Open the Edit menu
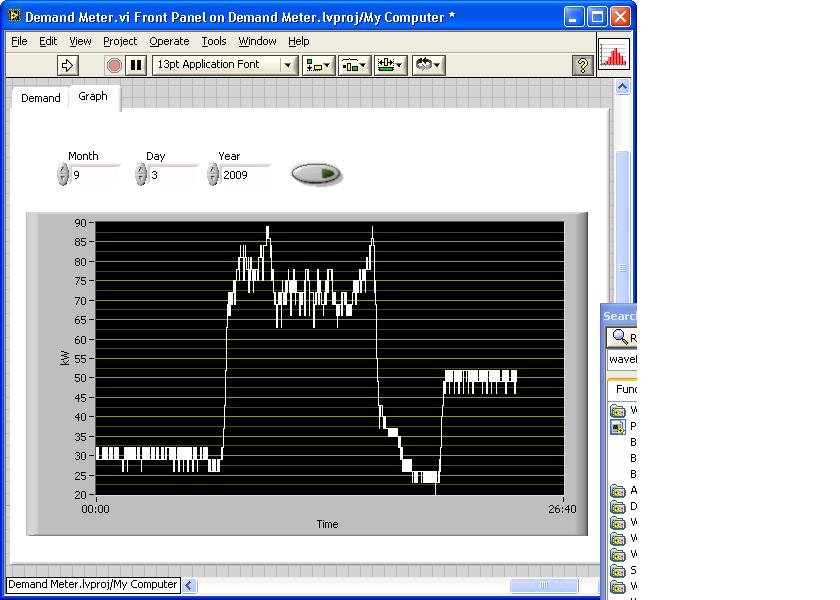Screen dimensions: 840x600 (x=48, y=41)
